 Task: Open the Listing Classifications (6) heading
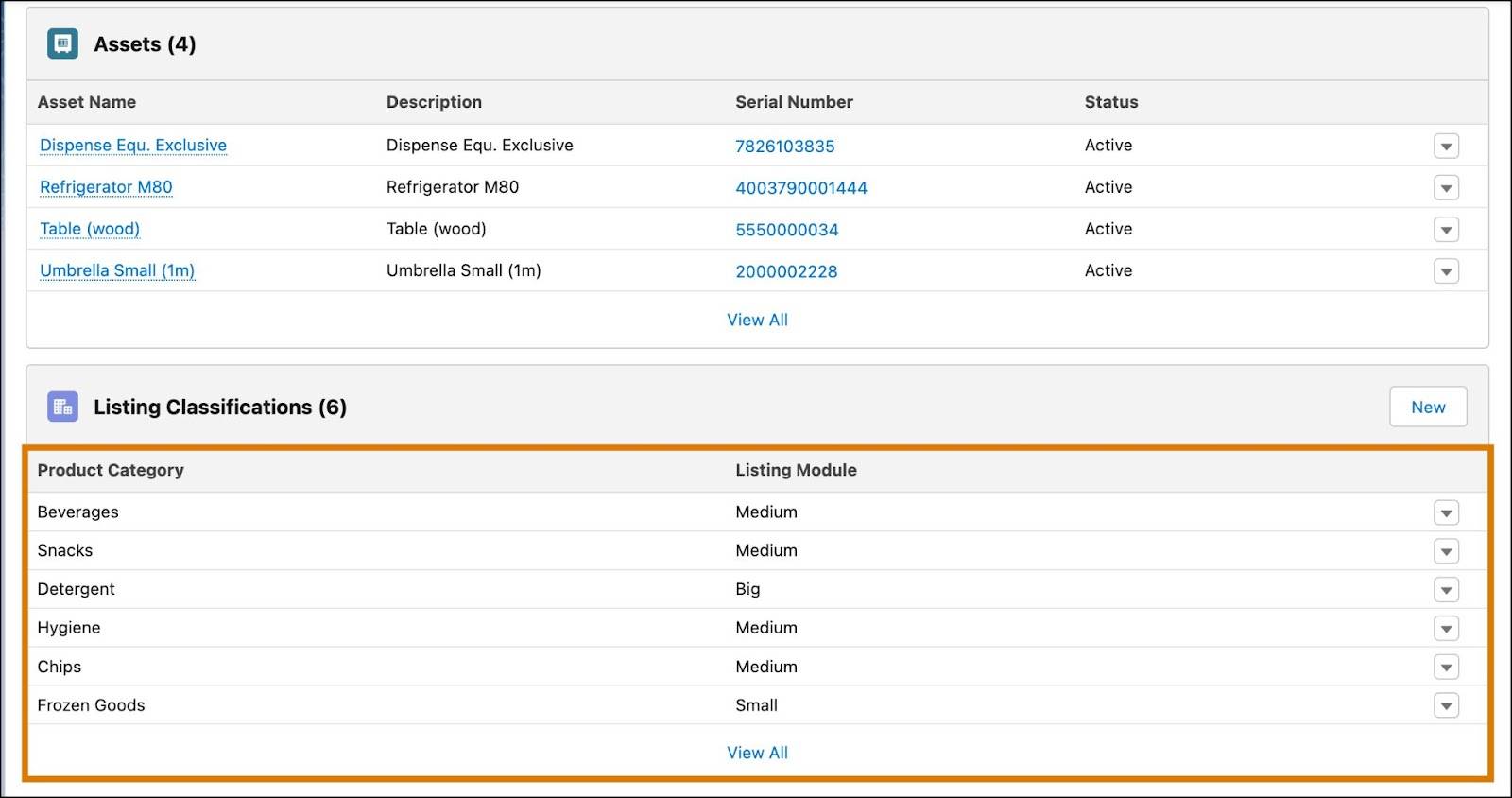pos(220,408)
